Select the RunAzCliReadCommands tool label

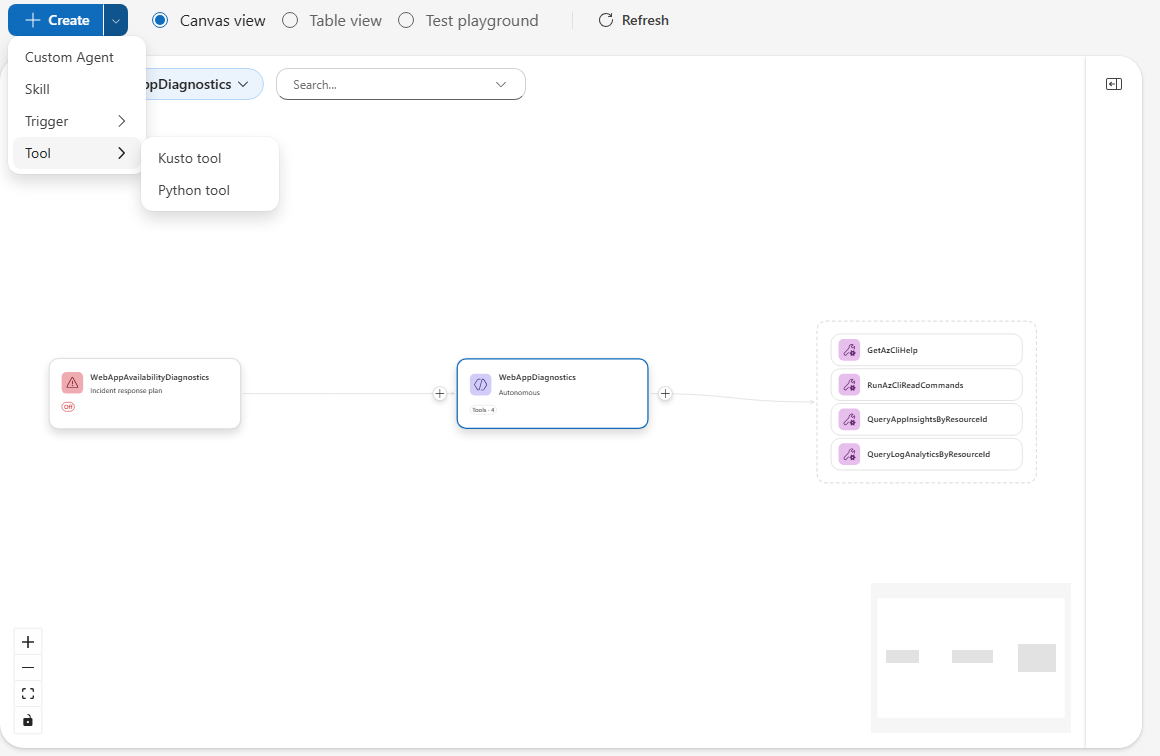pyautogui.click(x=915, y=385)
